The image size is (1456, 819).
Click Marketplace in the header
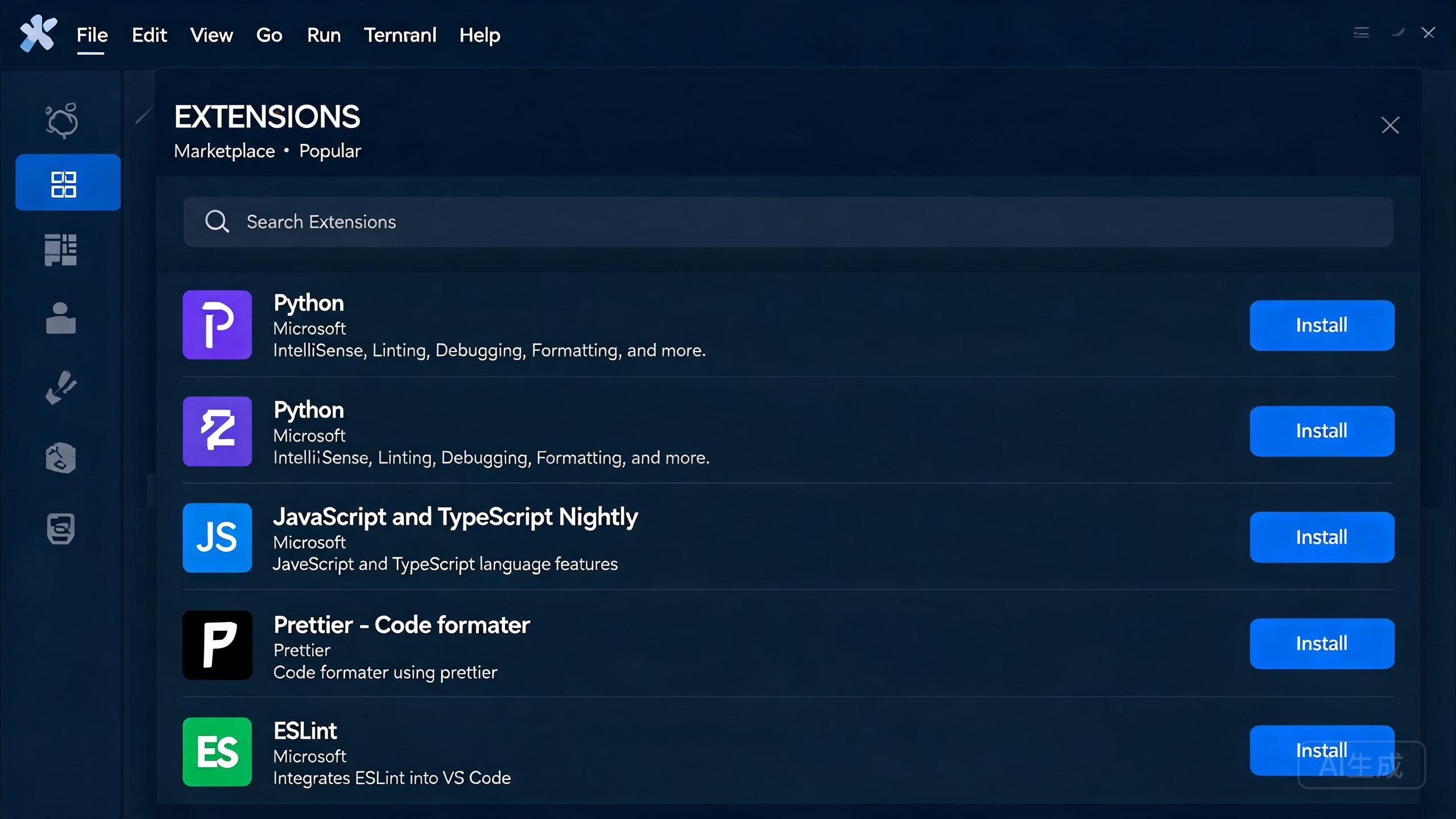[224, 151]
